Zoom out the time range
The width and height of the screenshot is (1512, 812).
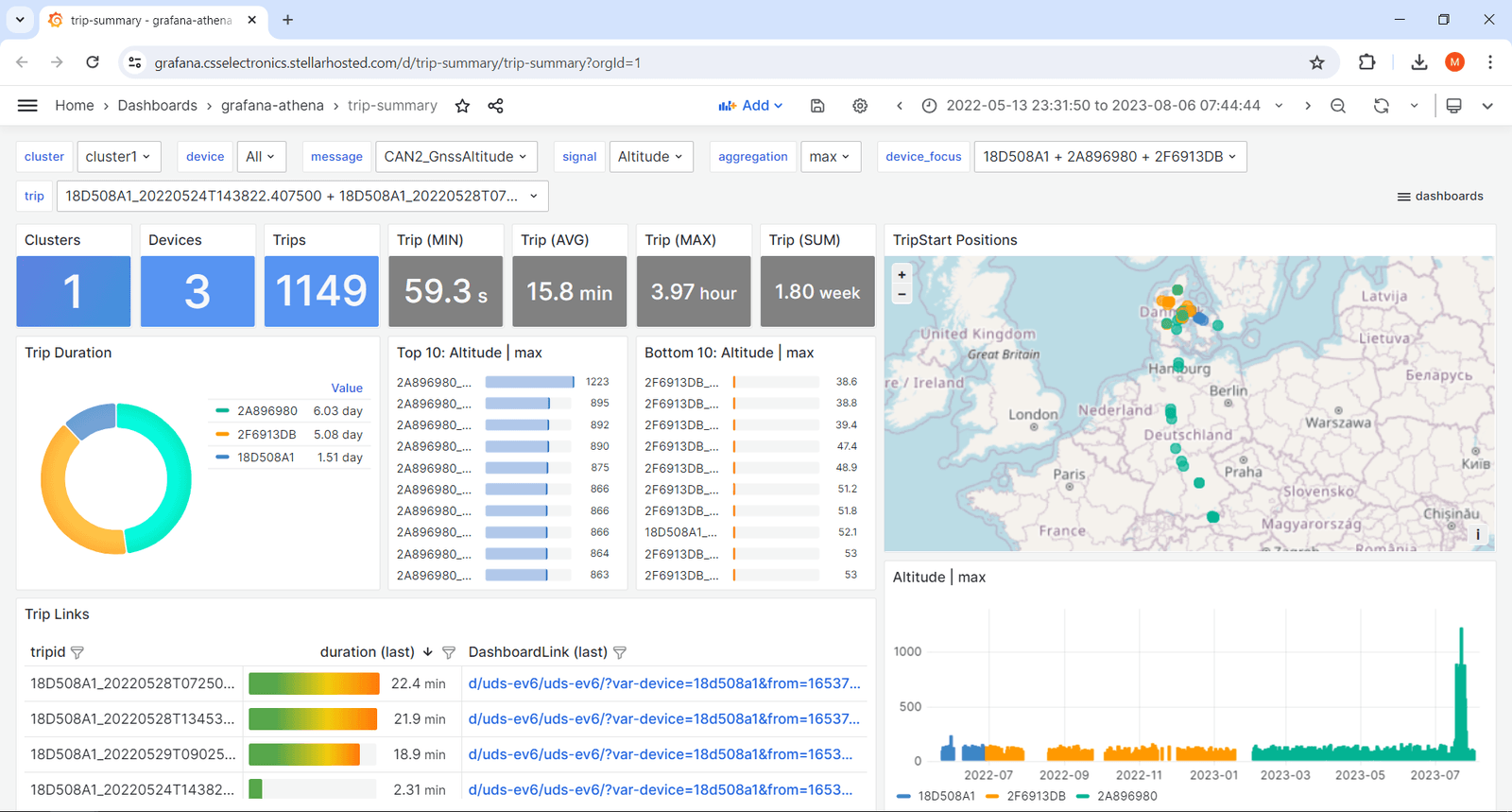click(1338, 106)
